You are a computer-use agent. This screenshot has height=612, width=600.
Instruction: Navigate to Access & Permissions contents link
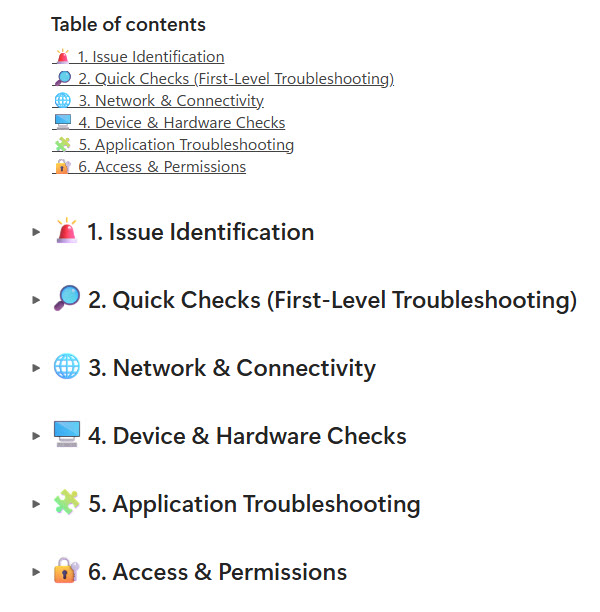162,167
